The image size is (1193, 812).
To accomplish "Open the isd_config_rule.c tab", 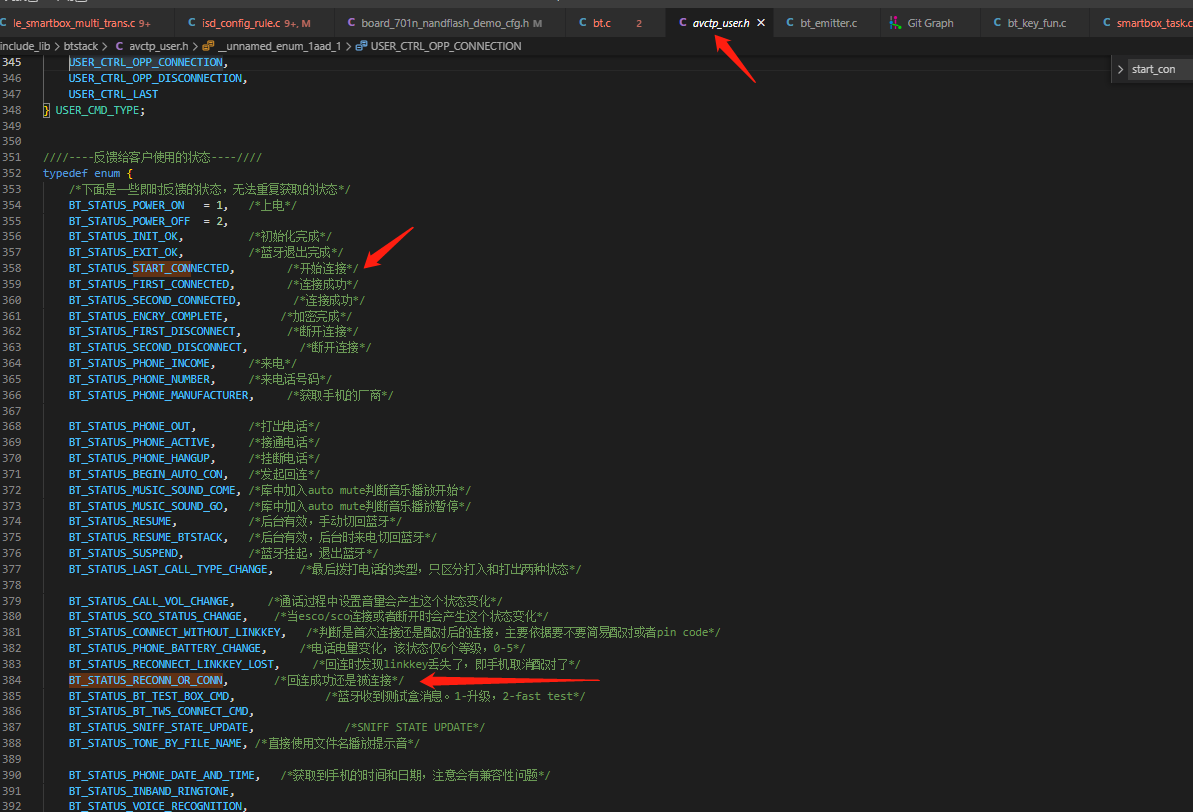I will click(256, 23).
